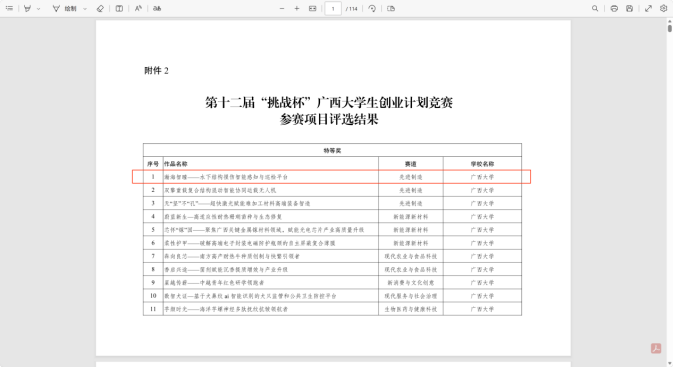This screenshot has height=367, width=673.
Task: Rotate the document with the rotate icon
Action: pyautogui.click(x=372, y=8)
